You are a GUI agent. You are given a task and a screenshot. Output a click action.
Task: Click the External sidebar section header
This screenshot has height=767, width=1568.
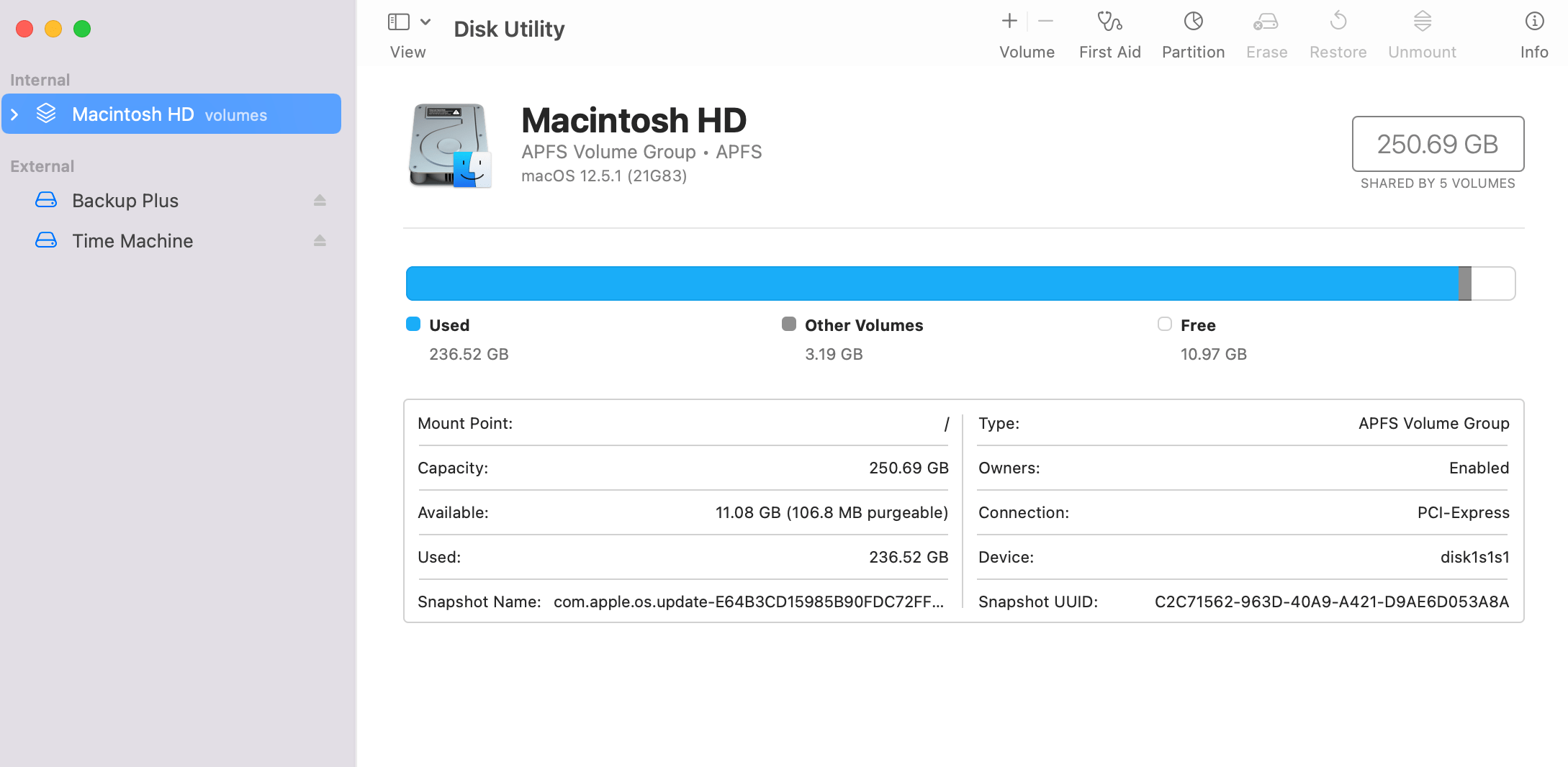[42, 166]
